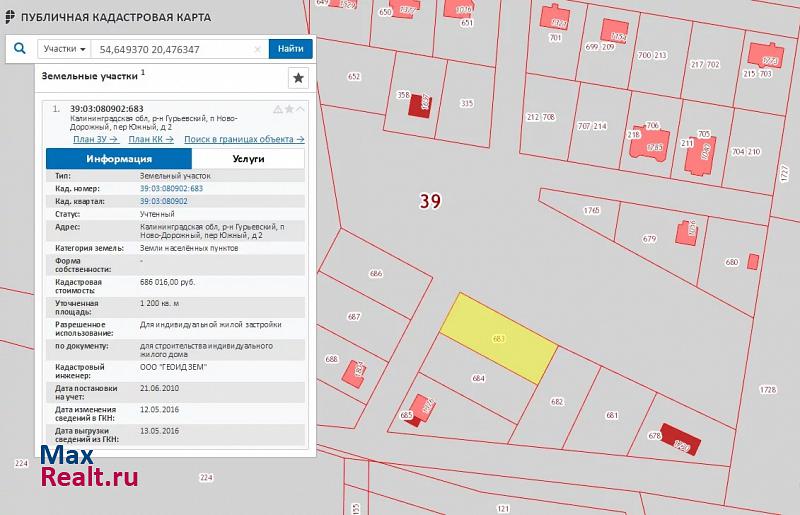Click Поиск в границах объекта link
Viewport: 800px width, 515px height.
(x=244, y=140)
